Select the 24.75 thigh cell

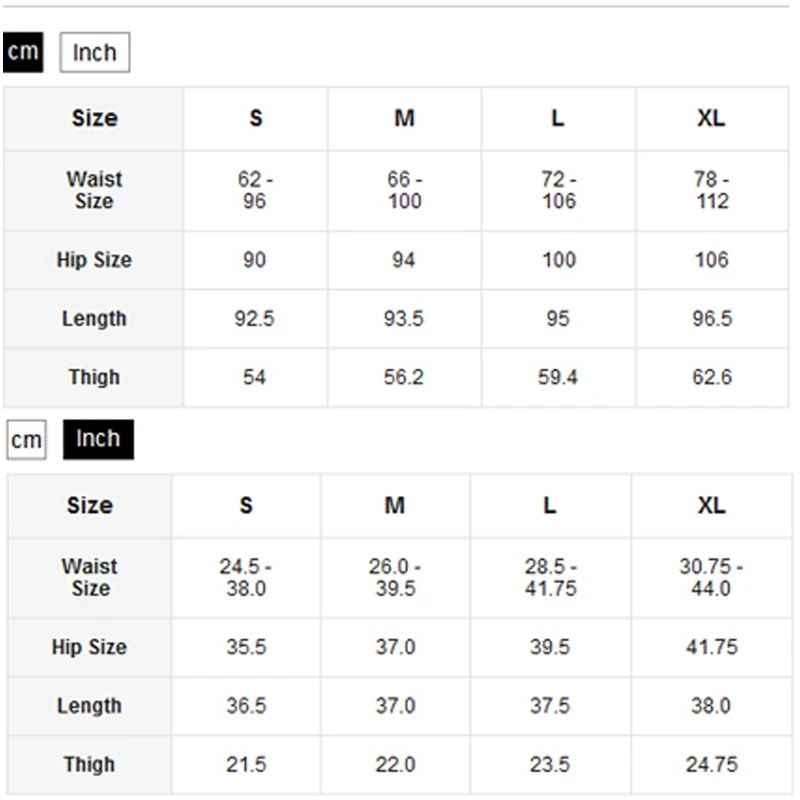click(711, 765)
